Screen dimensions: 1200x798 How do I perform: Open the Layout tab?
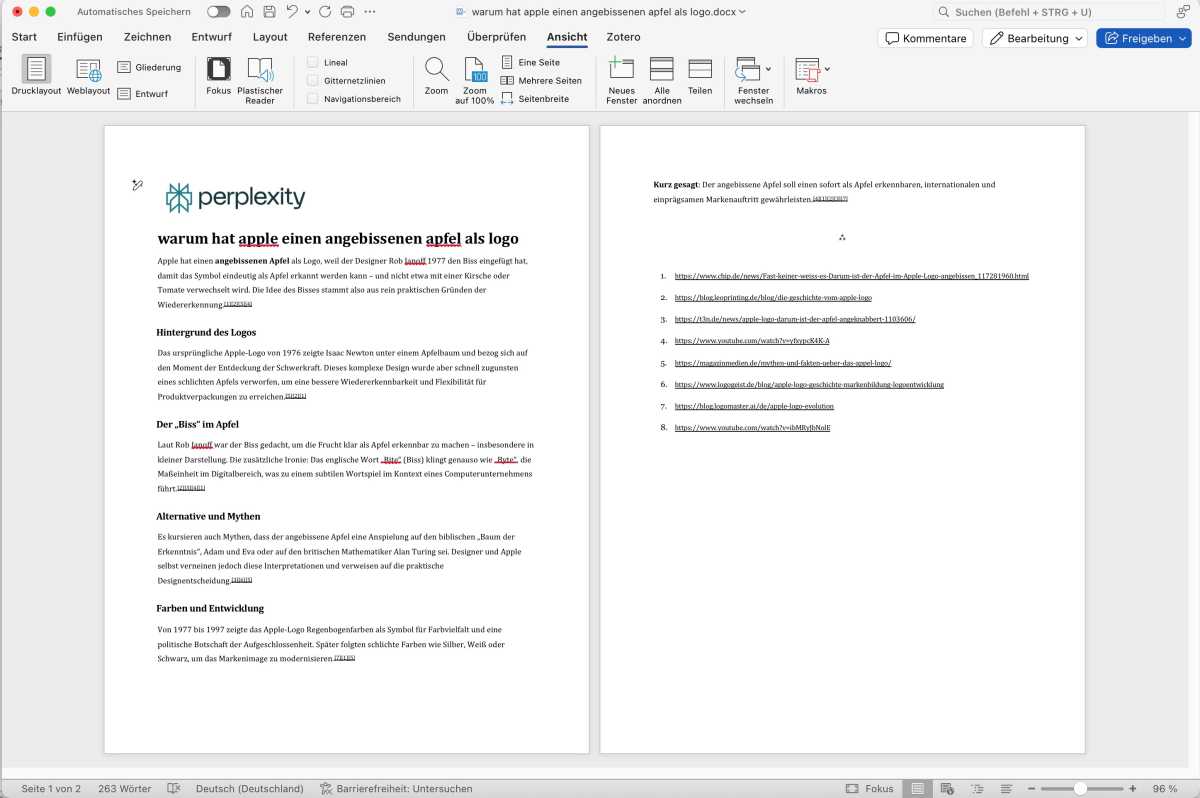click(x=270, y=37)
